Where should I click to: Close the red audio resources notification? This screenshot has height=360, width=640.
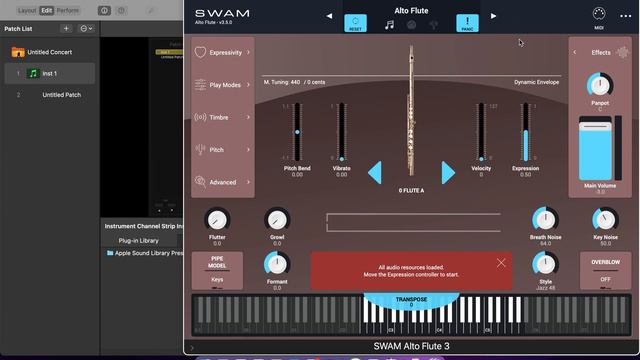tap(501, 263)
